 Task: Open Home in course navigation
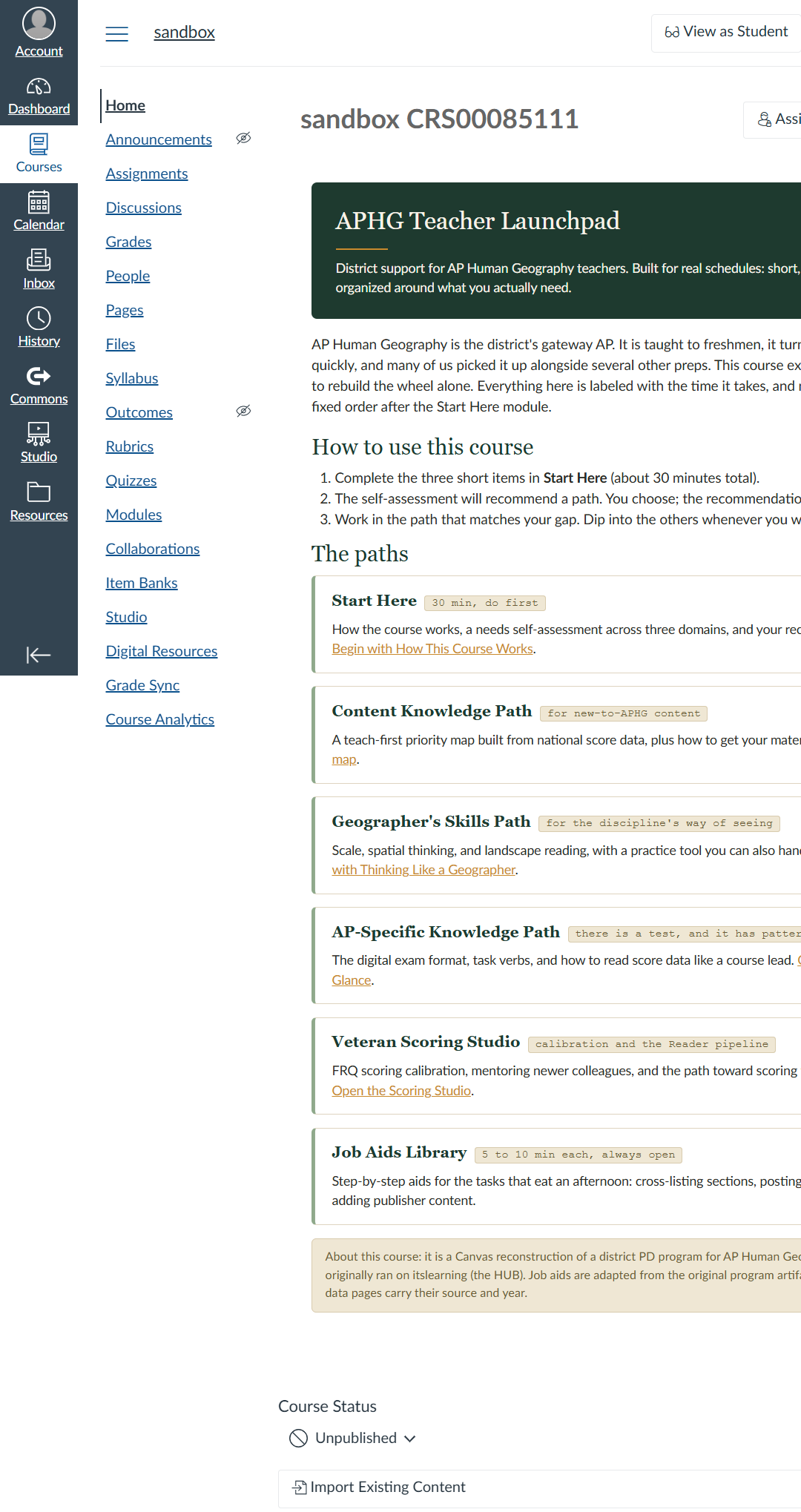[125, 105]
